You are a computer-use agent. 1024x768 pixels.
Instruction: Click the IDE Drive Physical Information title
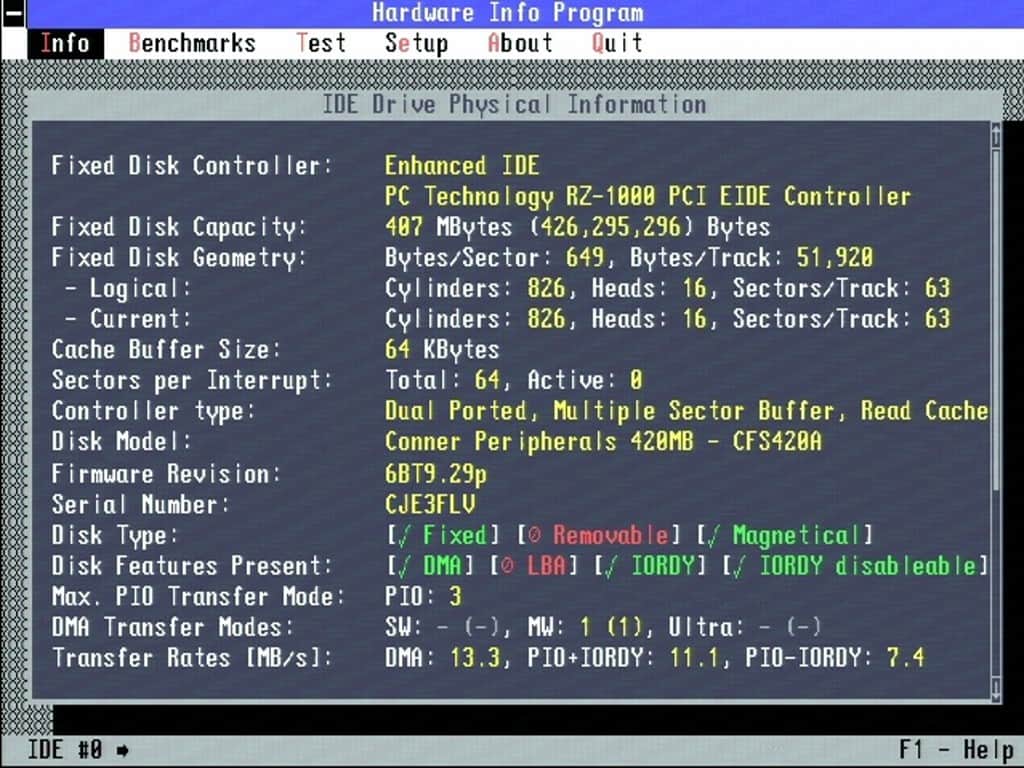[514, 104]
